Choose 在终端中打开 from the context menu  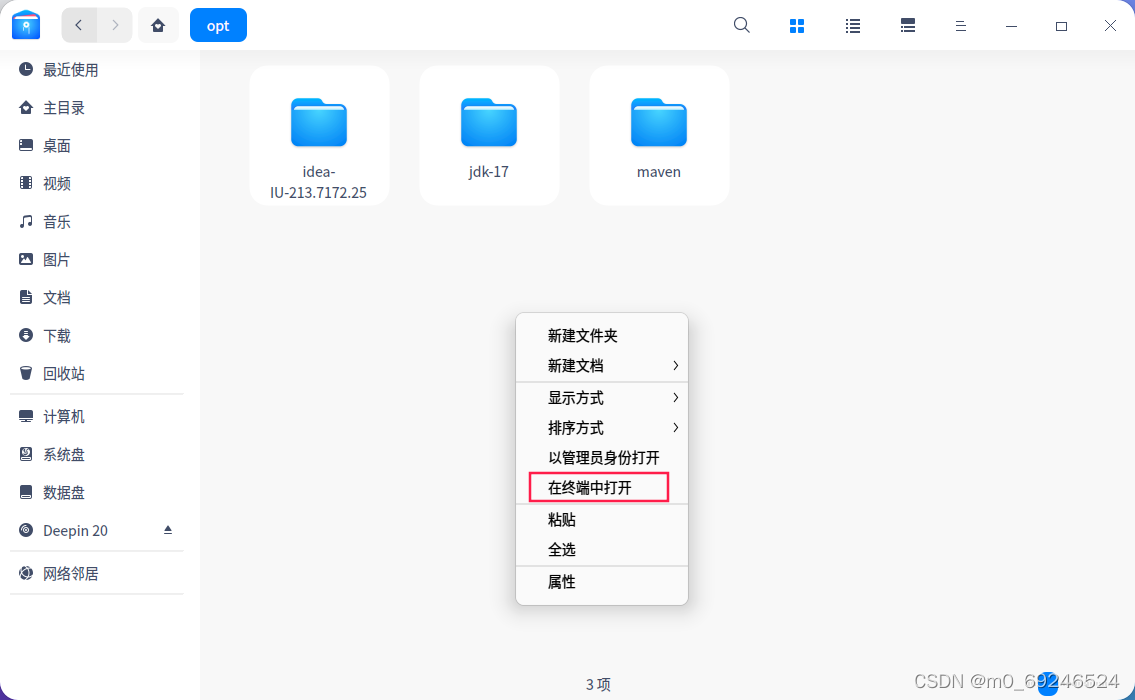point(602,487)
